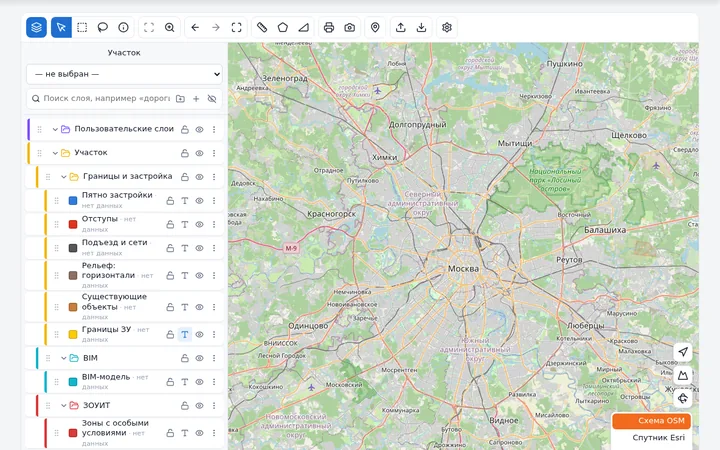The image size is (720, 450).
Task: Switch to Спутник Esri basemap
Action: tap(652, 438)
